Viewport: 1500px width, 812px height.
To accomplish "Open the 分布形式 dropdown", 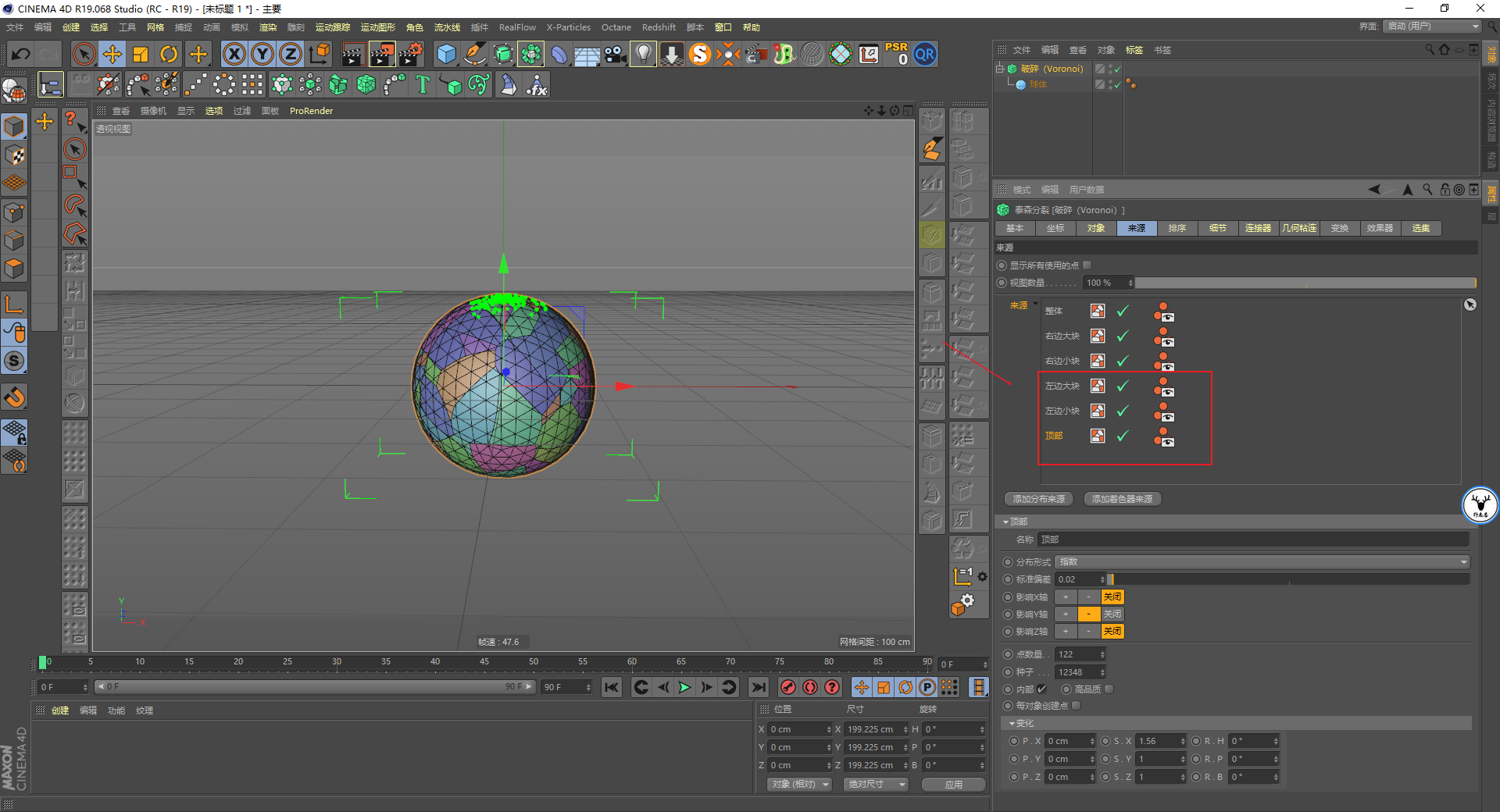I will (x=1262, y=562).
